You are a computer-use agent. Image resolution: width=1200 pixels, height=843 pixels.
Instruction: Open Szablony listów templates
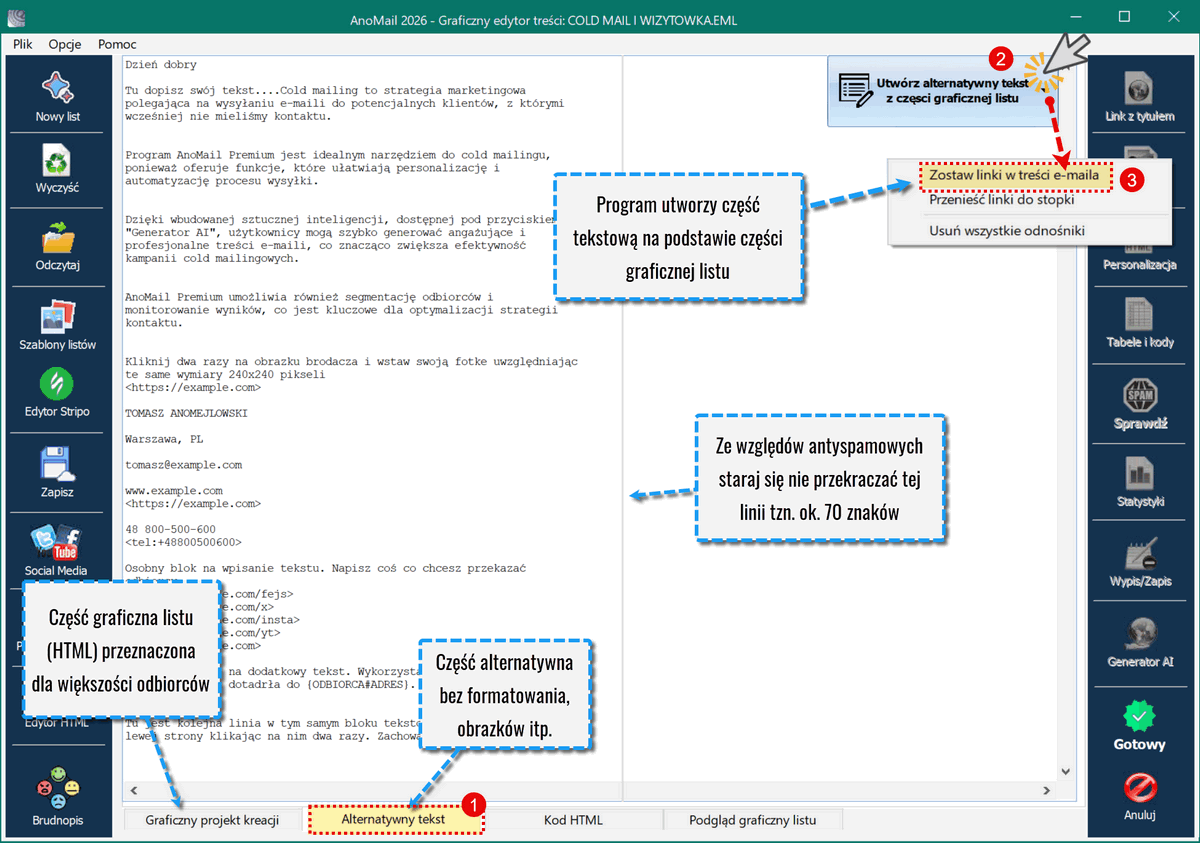57,316
